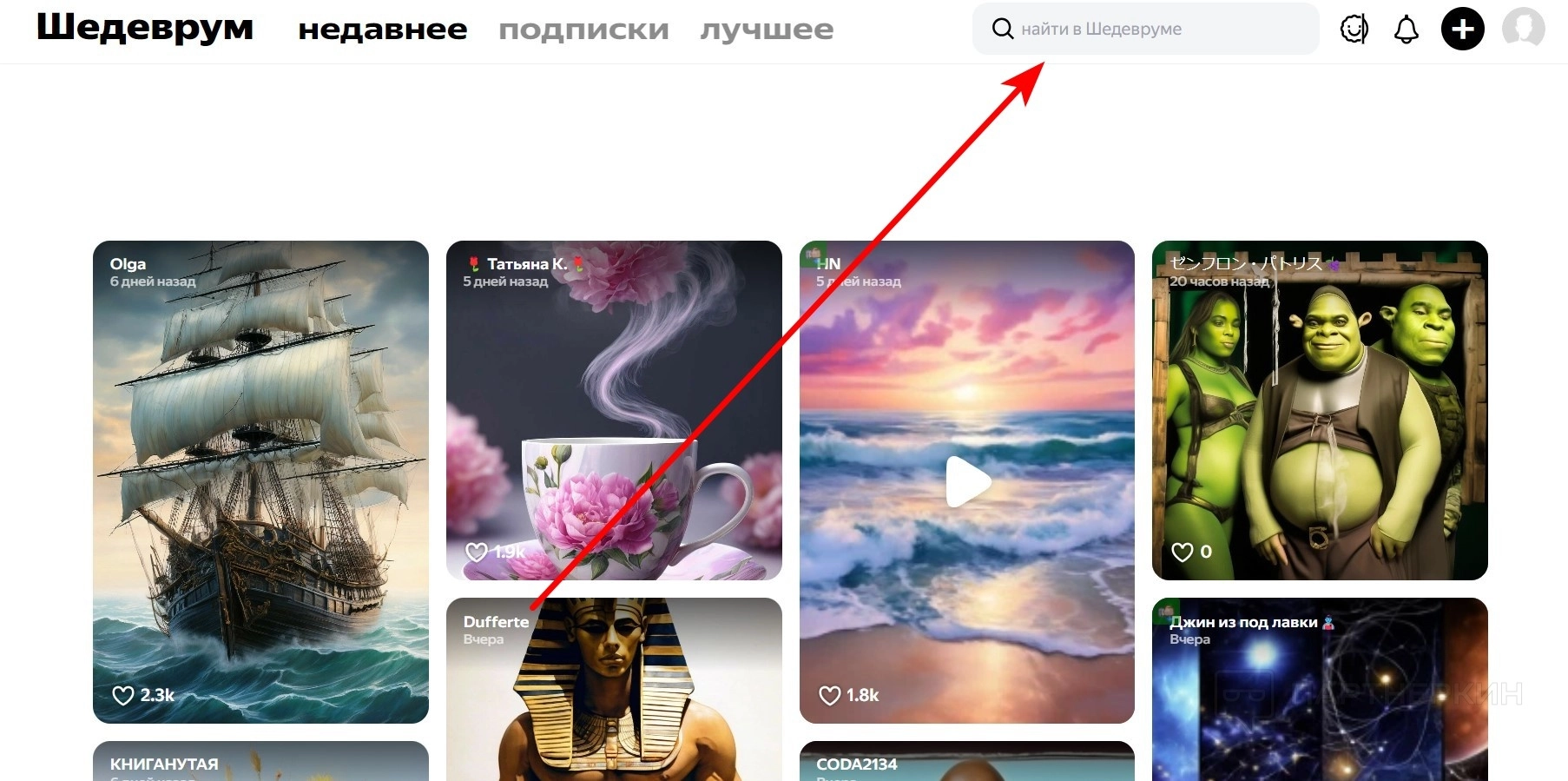Like the HN sunset video post
Screen dimensions: 1568x781
pyautogui.click(x=830, y=695)
